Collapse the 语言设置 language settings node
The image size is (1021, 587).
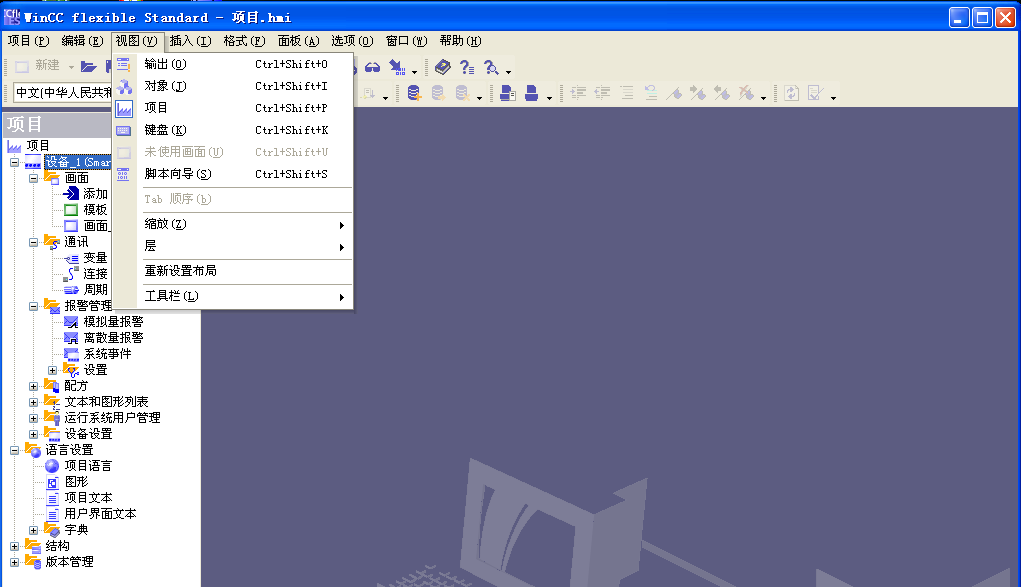(x=14, y=450)
